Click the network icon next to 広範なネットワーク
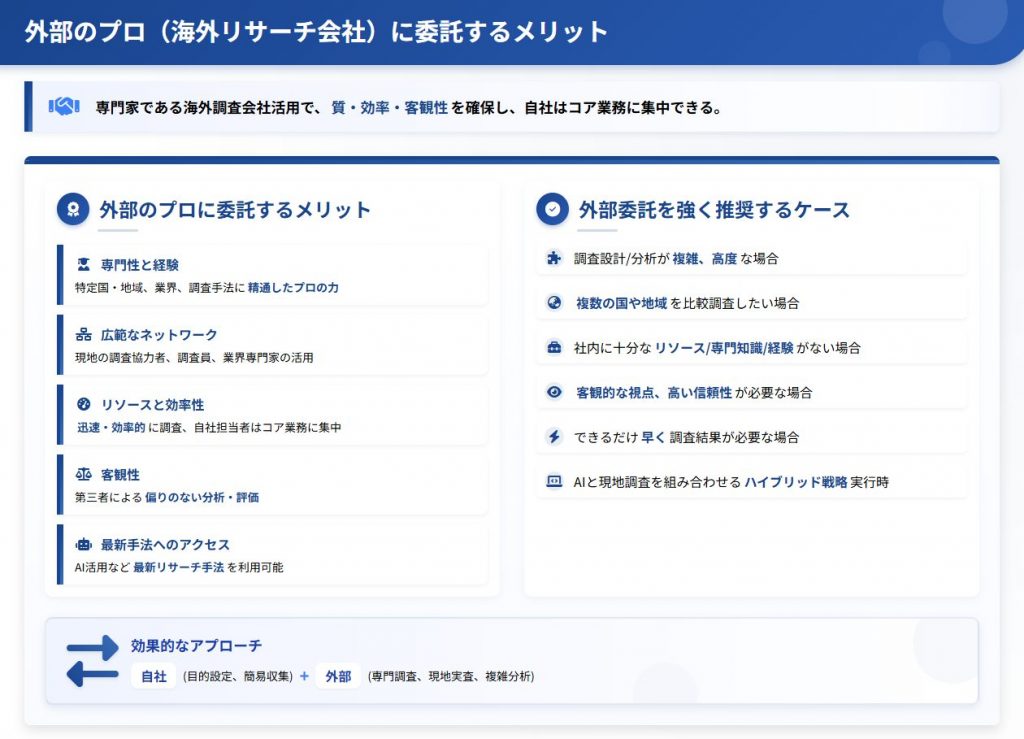The width and height of the screenshot is (1024, 739). [x=84, y=335]
